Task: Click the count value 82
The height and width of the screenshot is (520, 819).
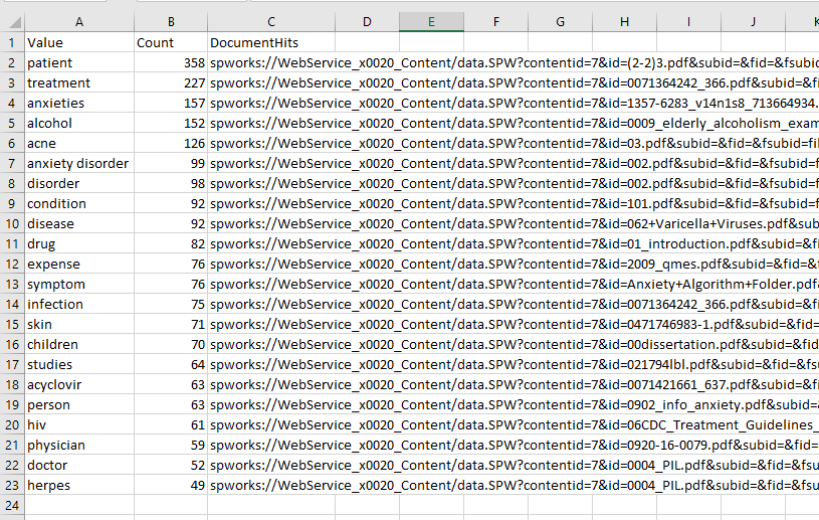Action: pos(171,244)
